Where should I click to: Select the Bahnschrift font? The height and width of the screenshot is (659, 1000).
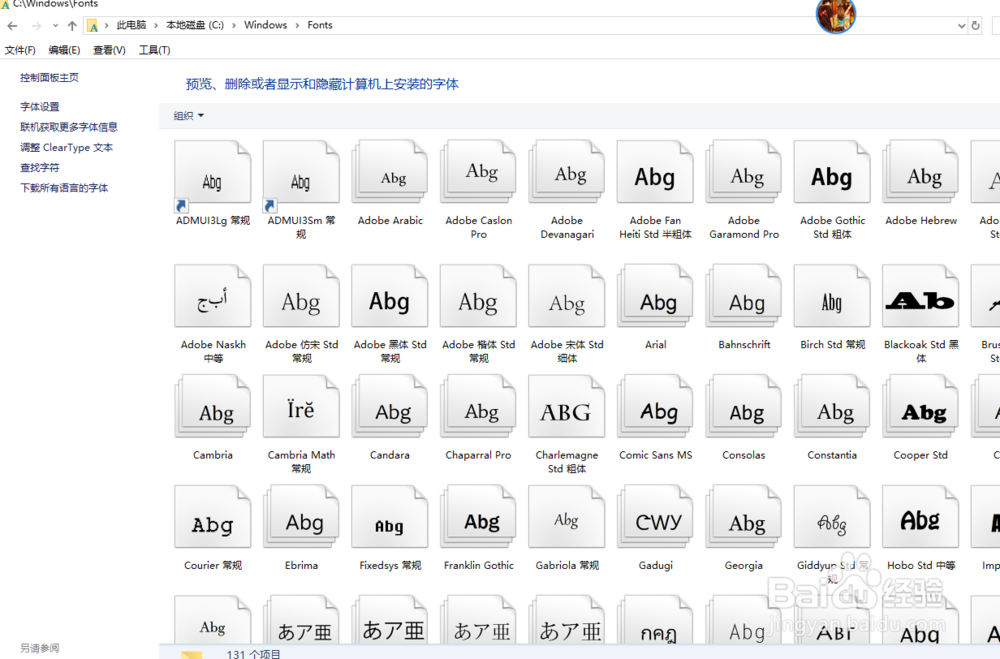744,297
